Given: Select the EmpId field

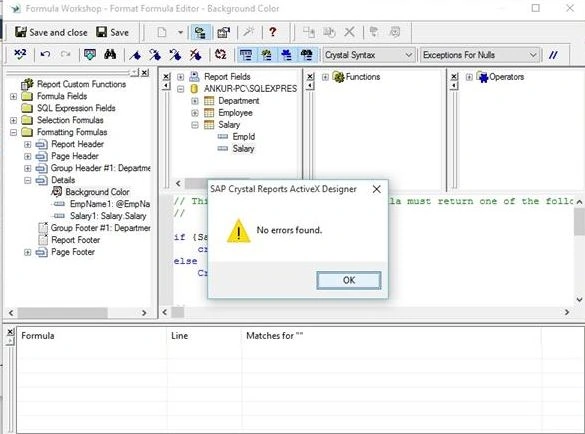Looking at the screenshot, I should point(244,137).
